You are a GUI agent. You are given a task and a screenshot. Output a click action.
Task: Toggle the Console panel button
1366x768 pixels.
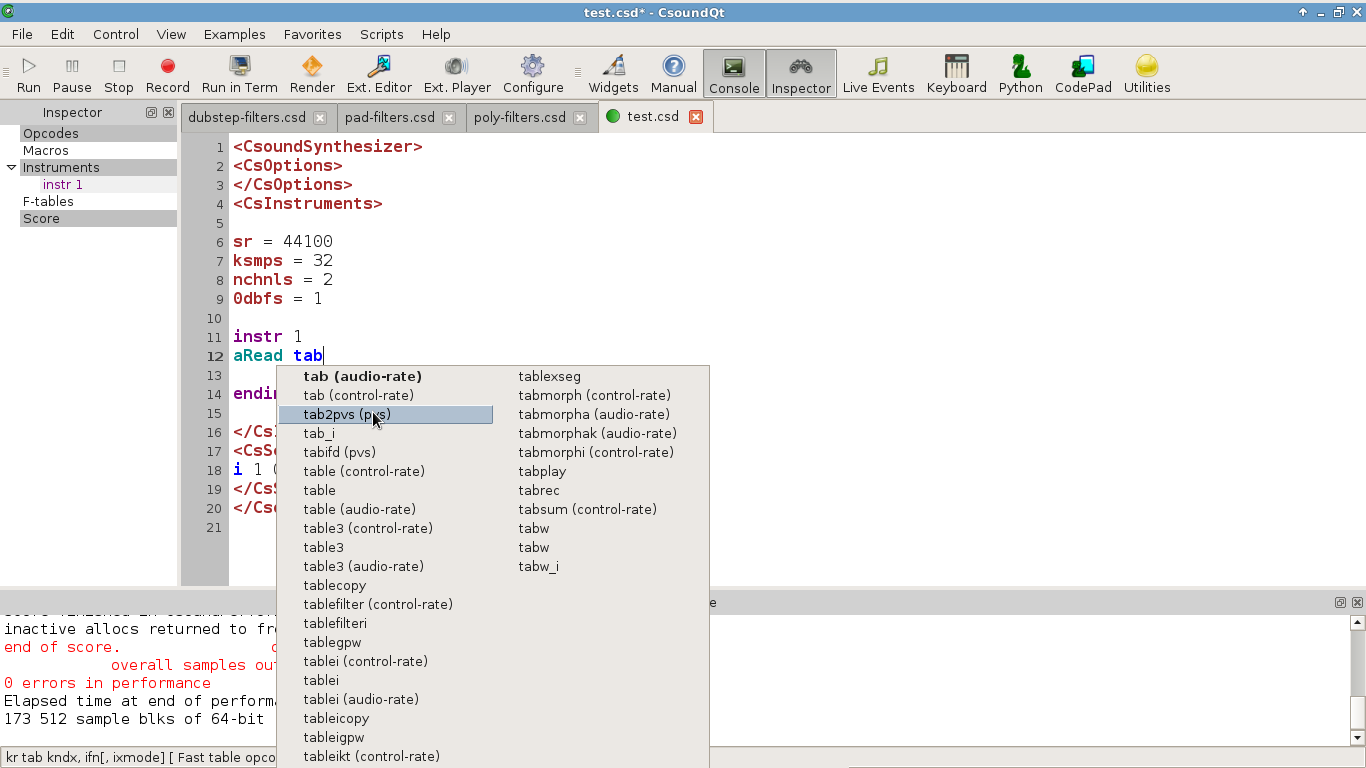pyautogui.click(x=734, y=74)
